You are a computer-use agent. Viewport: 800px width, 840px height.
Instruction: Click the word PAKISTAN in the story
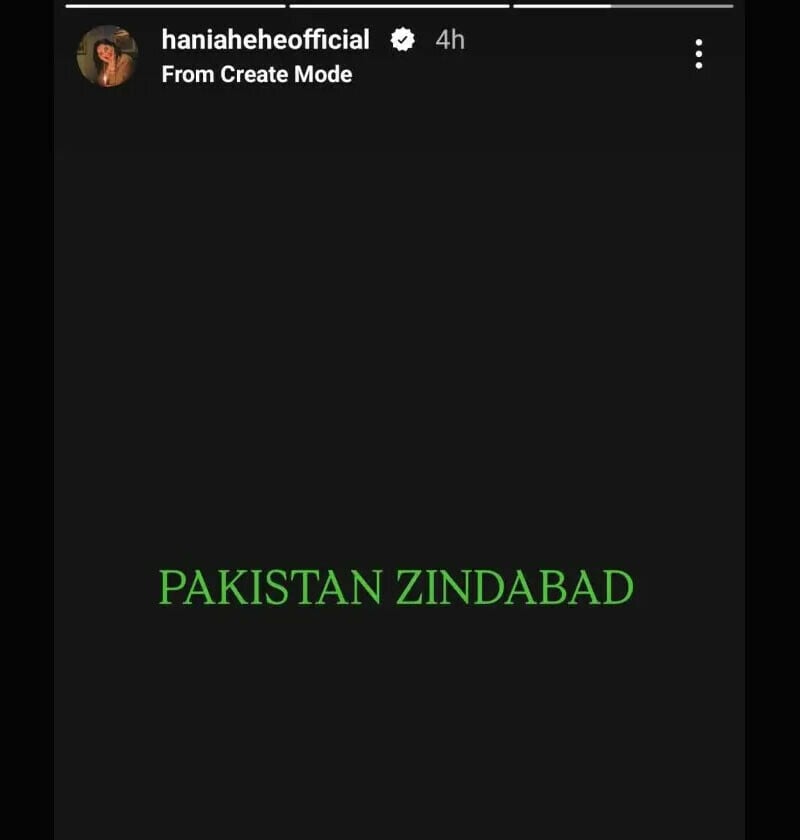pos(271,588)
